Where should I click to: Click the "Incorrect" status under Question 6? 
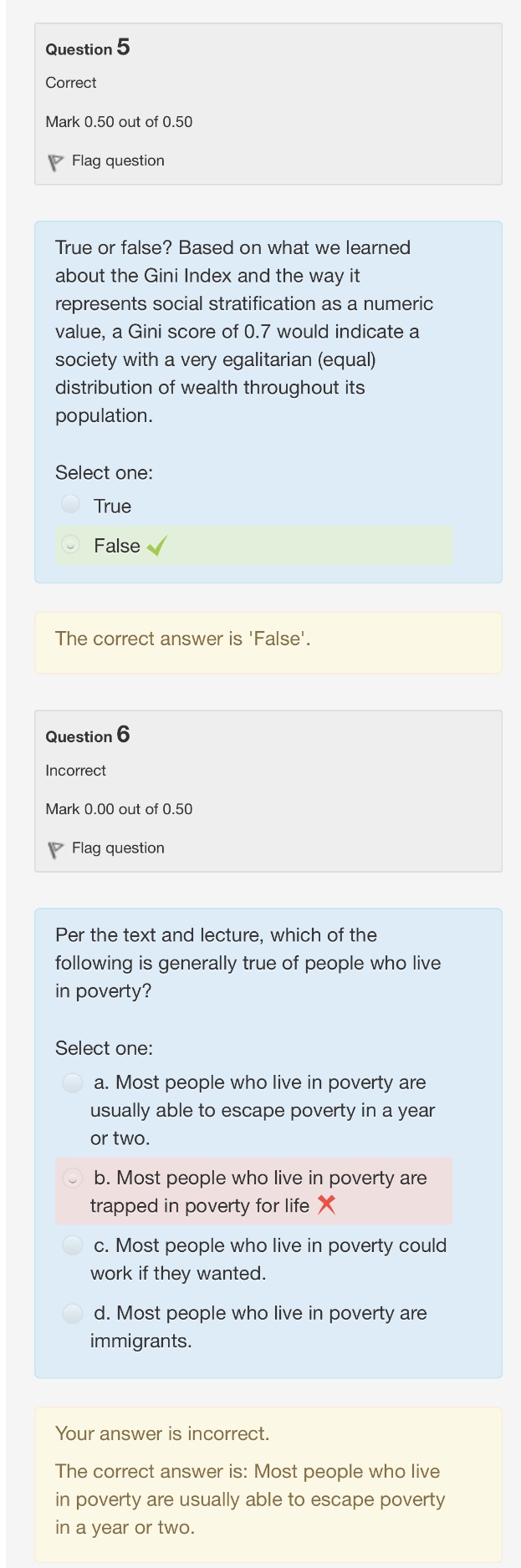(76, 771)
